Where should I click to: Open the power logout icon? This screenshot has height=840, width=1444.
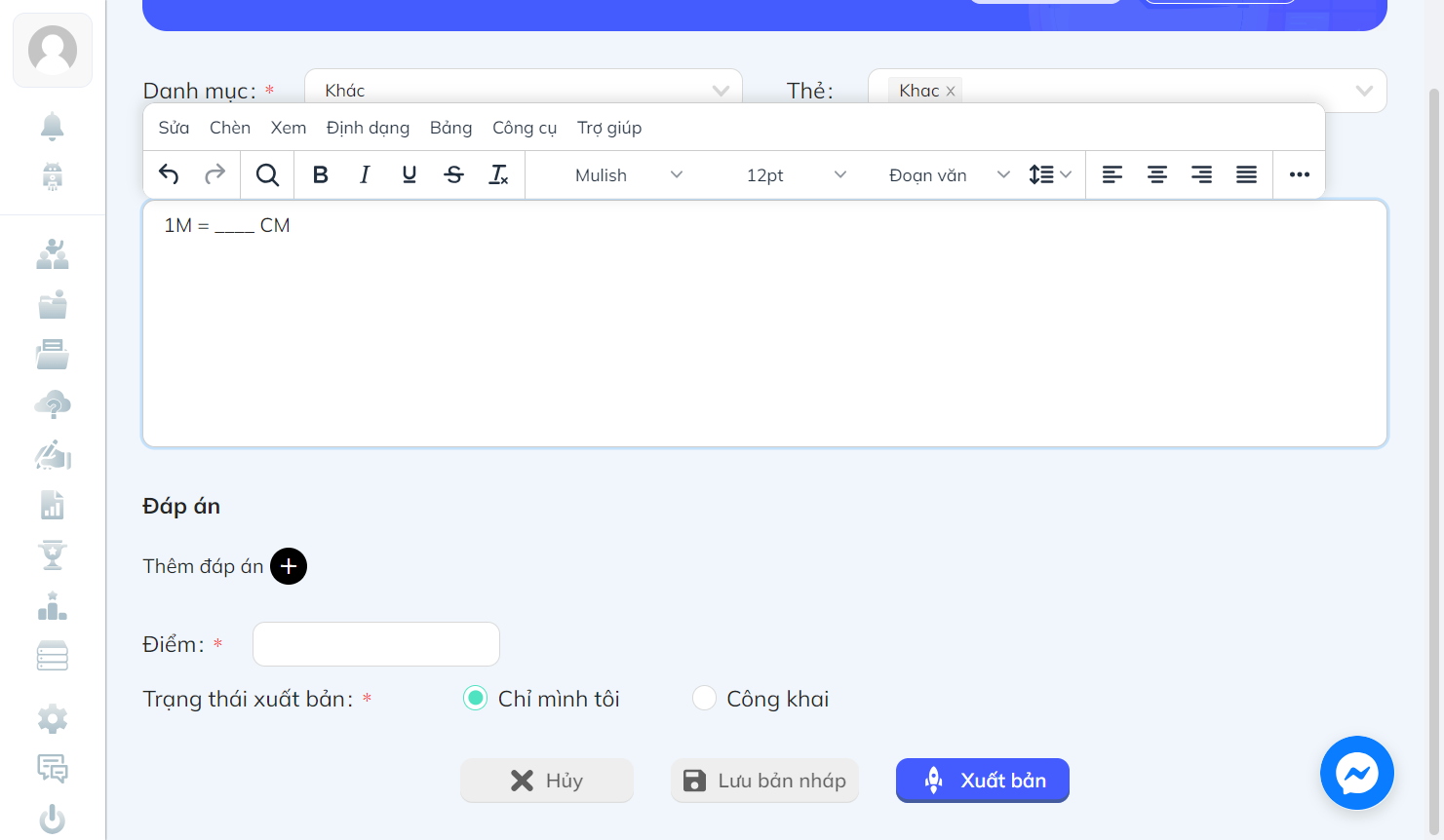click(53, 820)
